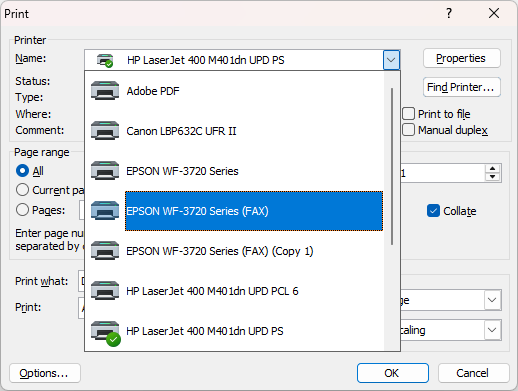Choose the Pages radio button
This screenshot has width=518, height=391.
coord(22,210)
